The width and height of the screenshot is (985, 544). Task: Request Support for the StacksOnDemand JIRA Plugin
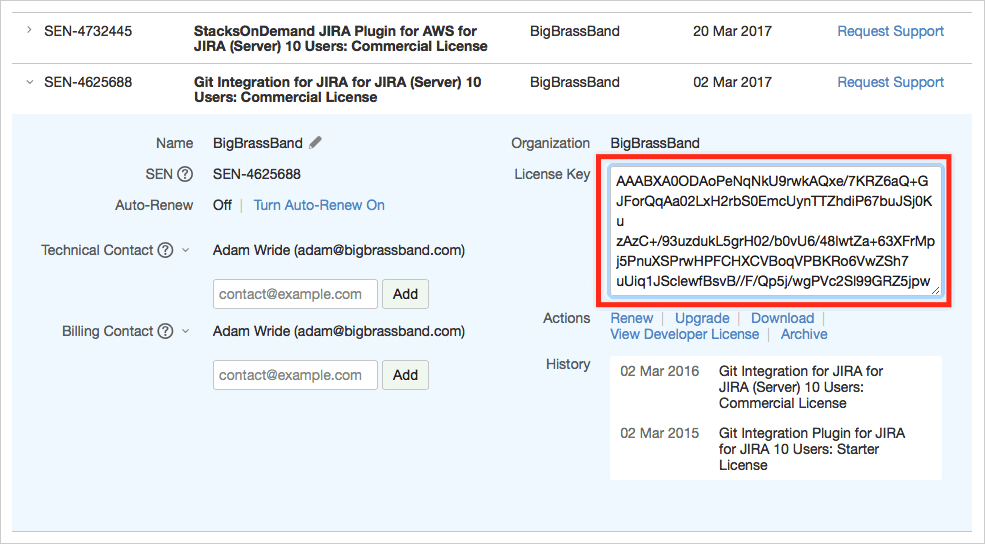click(890, 31)
